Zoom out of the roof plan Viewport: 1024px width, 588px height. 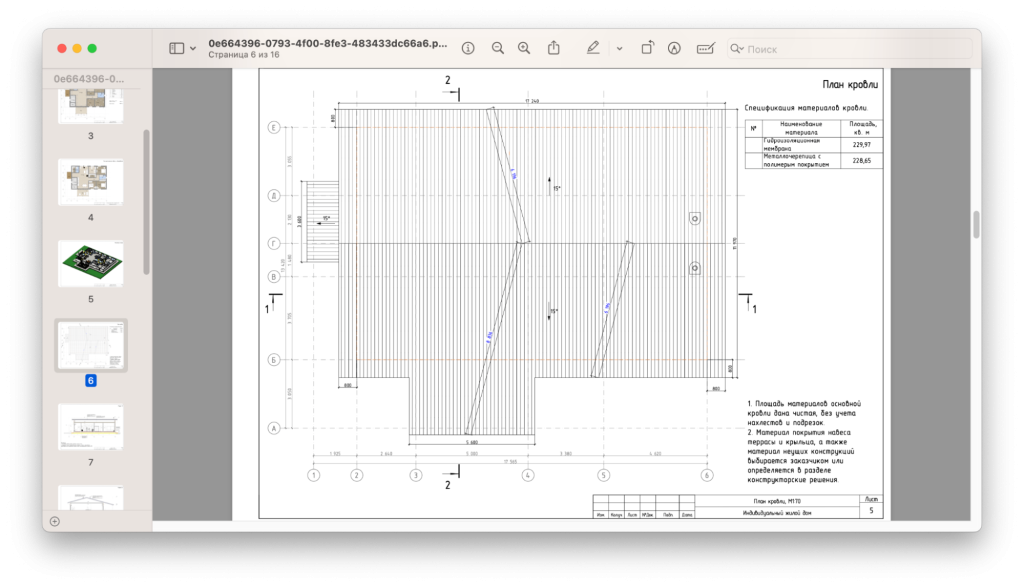point(497,48)
